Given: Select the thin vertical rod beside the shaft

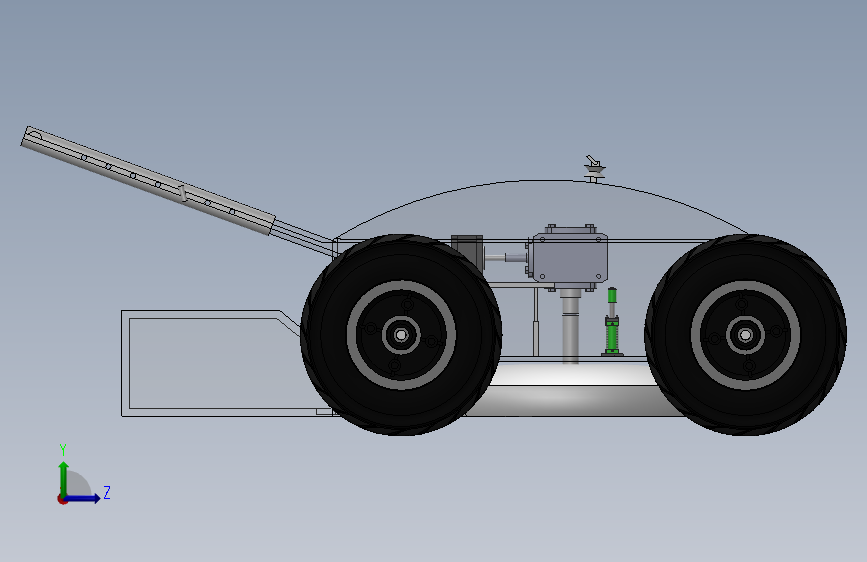Looking at the screenshot, I should click(536, 322).
